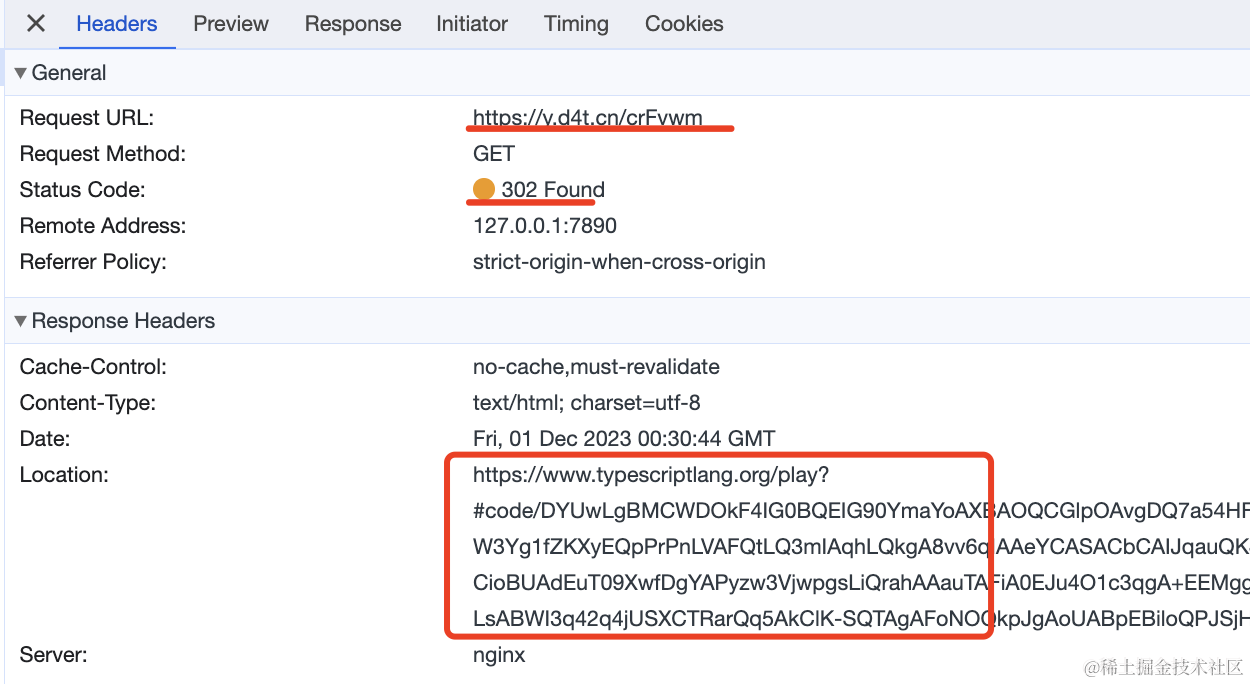Image resolution: width=1250 pixels, height=684 pixels.
Task: Switch to the Headers tab
Action: point(117,24)
